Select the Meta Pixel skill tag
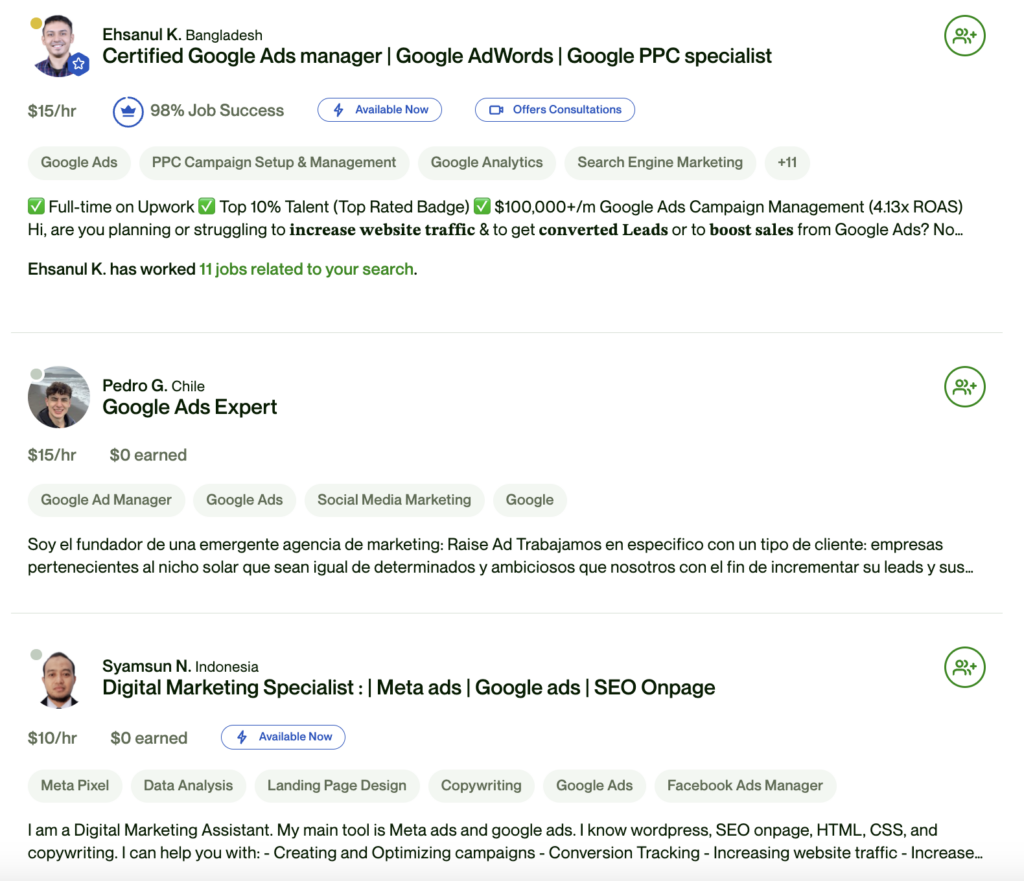The image size is (1024, 881). tap(74, 786)
